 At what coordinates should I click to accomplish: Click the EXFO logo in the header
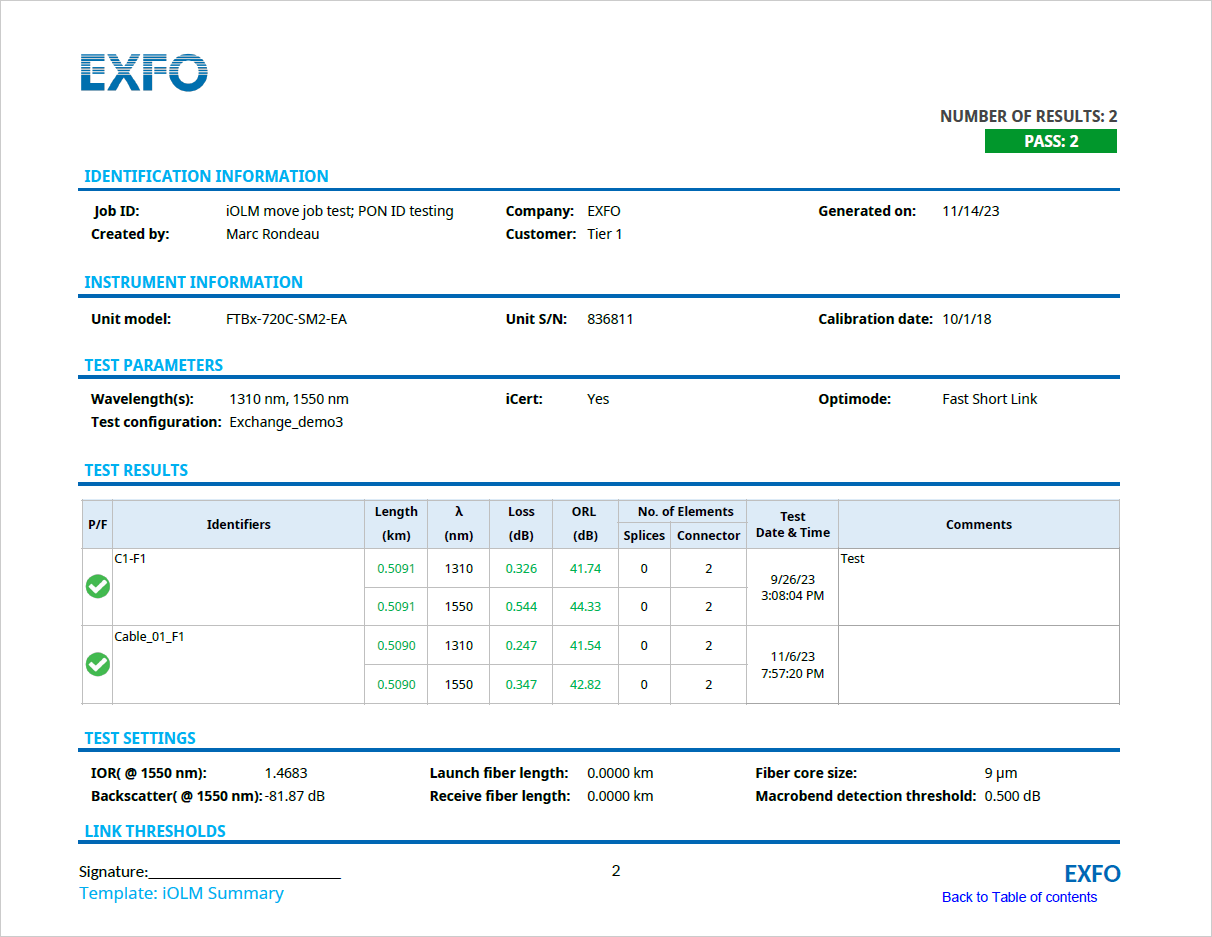[x=144, y=73]
